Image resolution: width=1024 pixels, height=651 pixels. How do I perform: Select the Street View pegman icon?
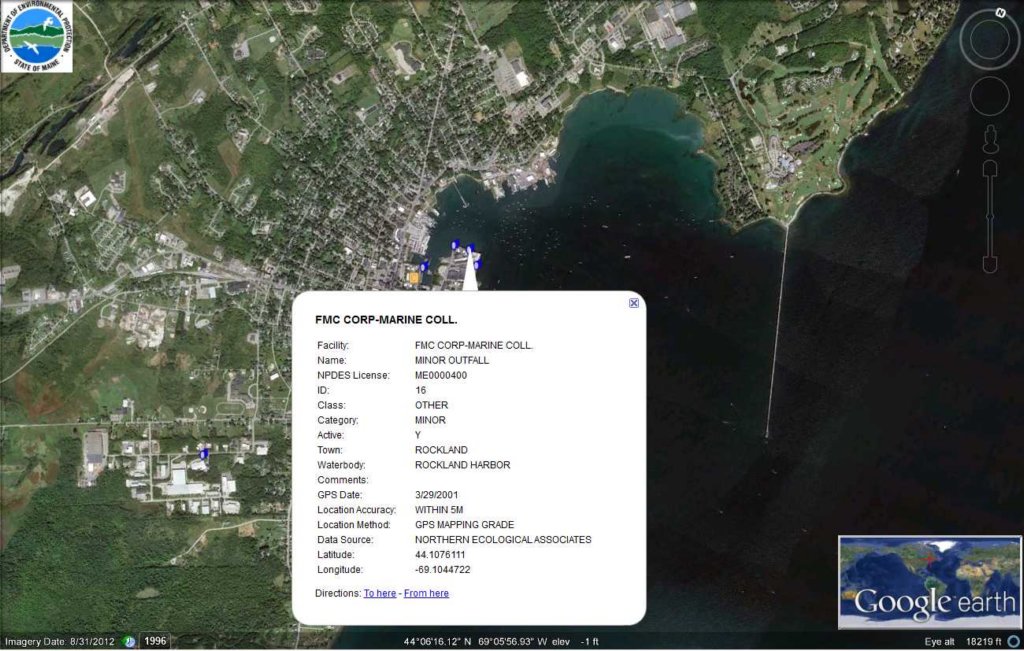click(991, 140)
